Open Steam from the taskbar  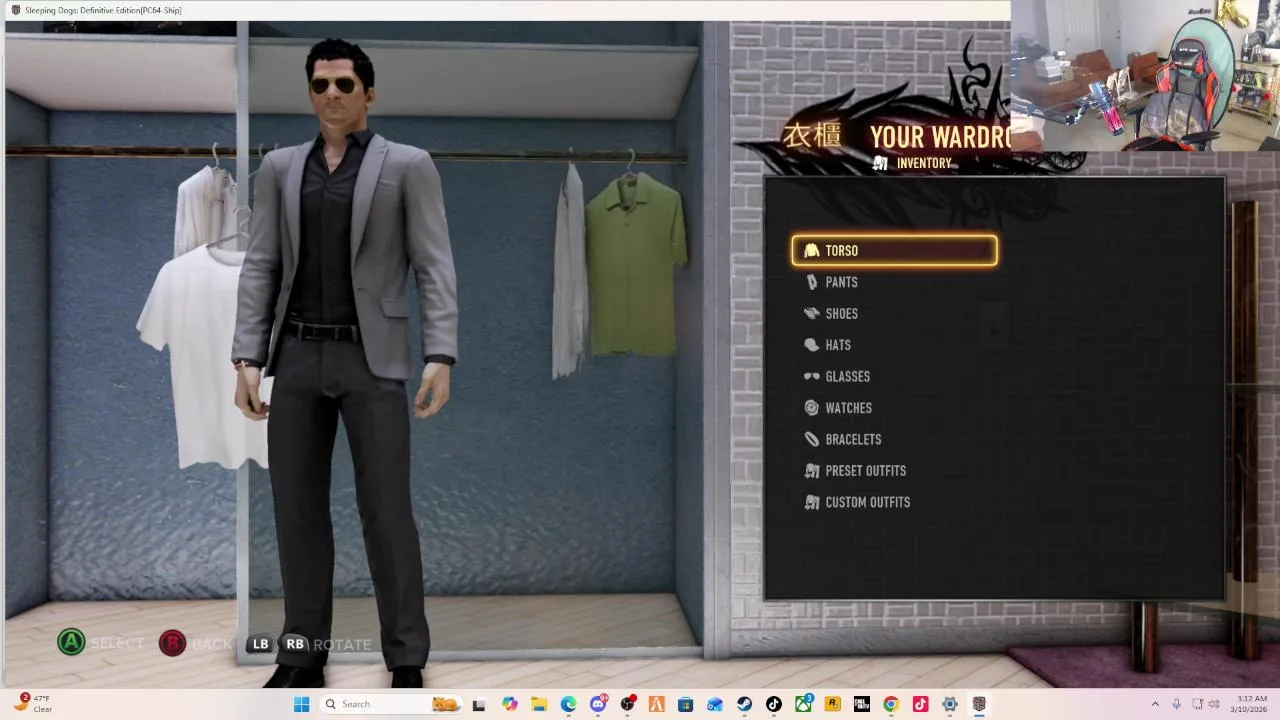click(744, 704)
